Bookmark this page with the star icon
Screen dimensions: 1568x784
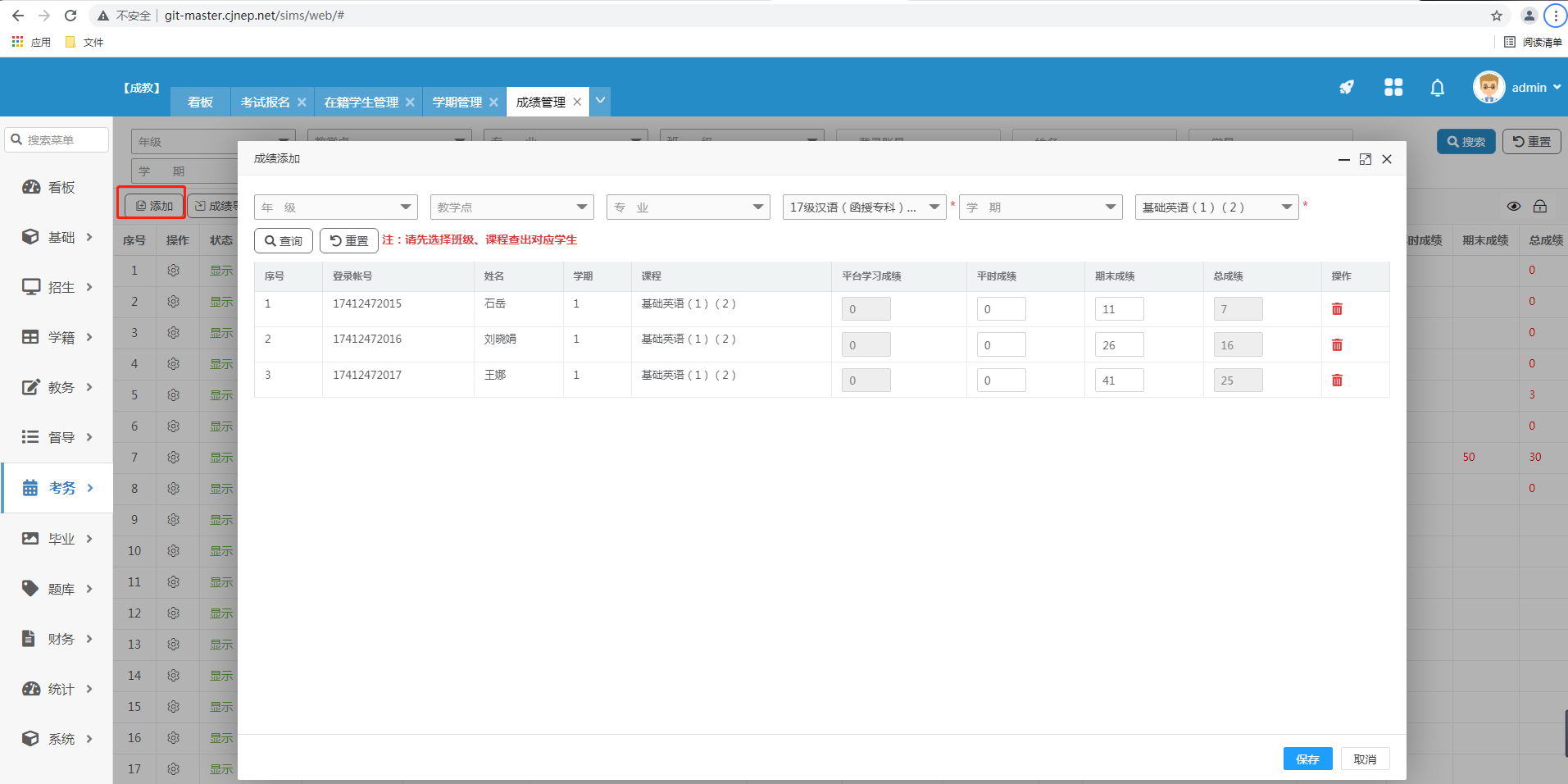coord(1496,16)
